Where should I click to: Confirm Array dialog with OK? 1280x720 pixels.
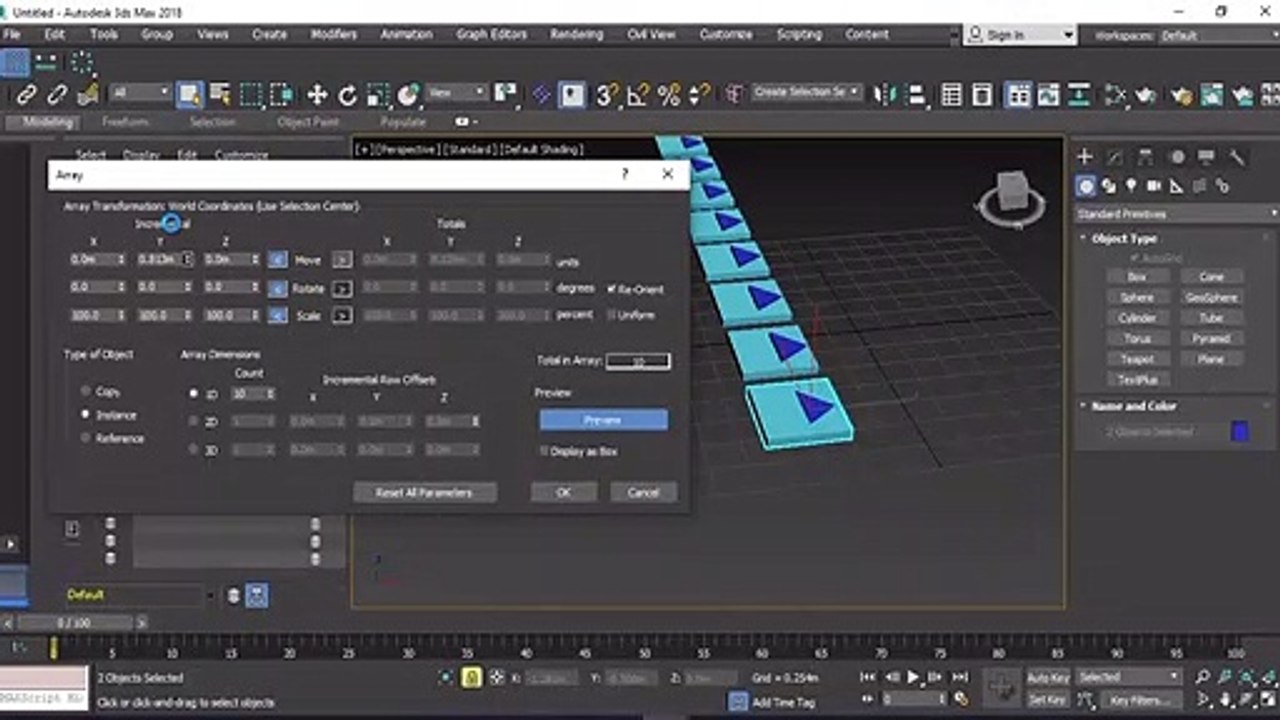point(563,492)
